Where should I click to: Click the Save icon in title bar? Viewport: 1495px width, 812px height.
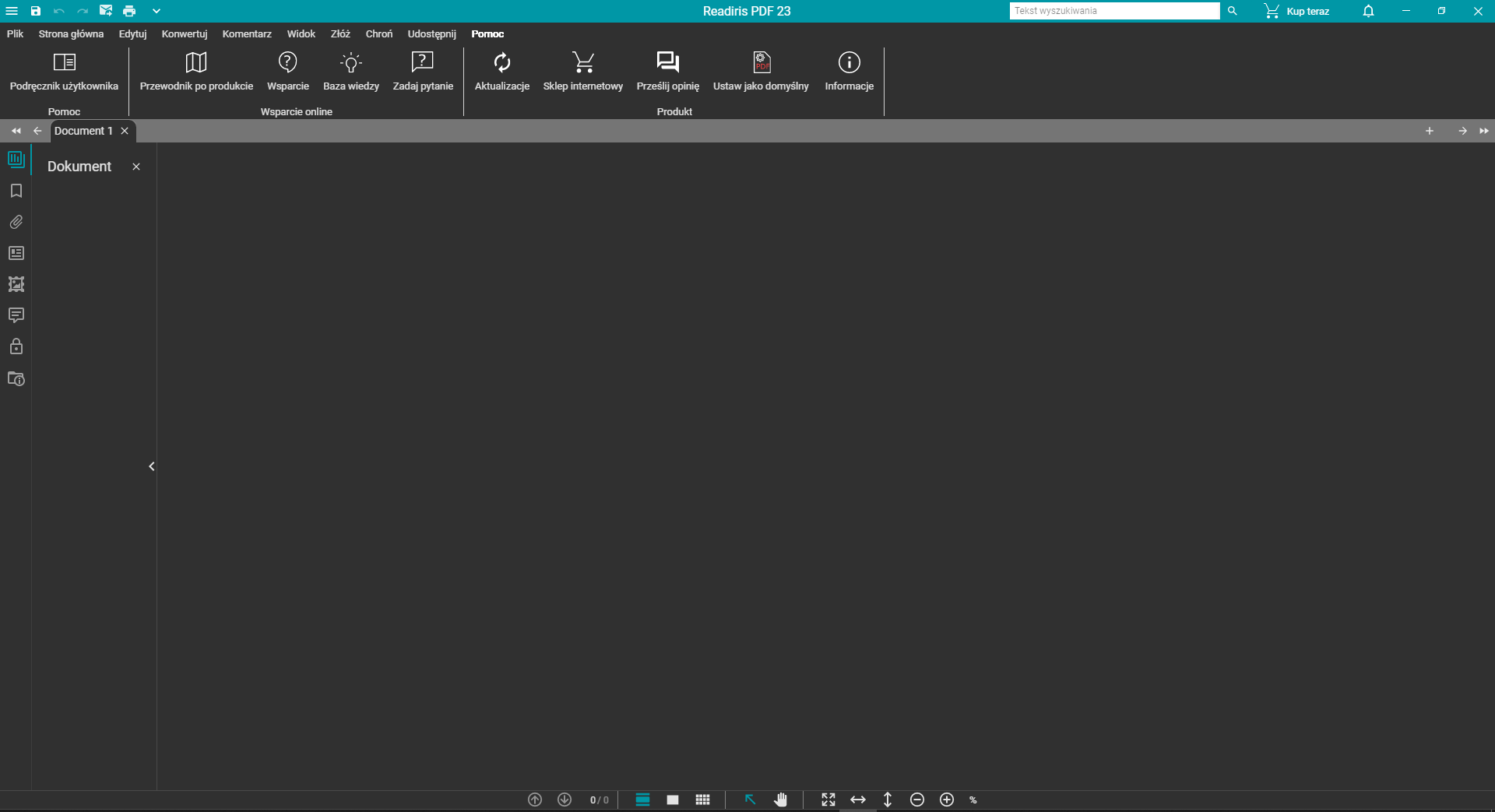click(35, 11)
